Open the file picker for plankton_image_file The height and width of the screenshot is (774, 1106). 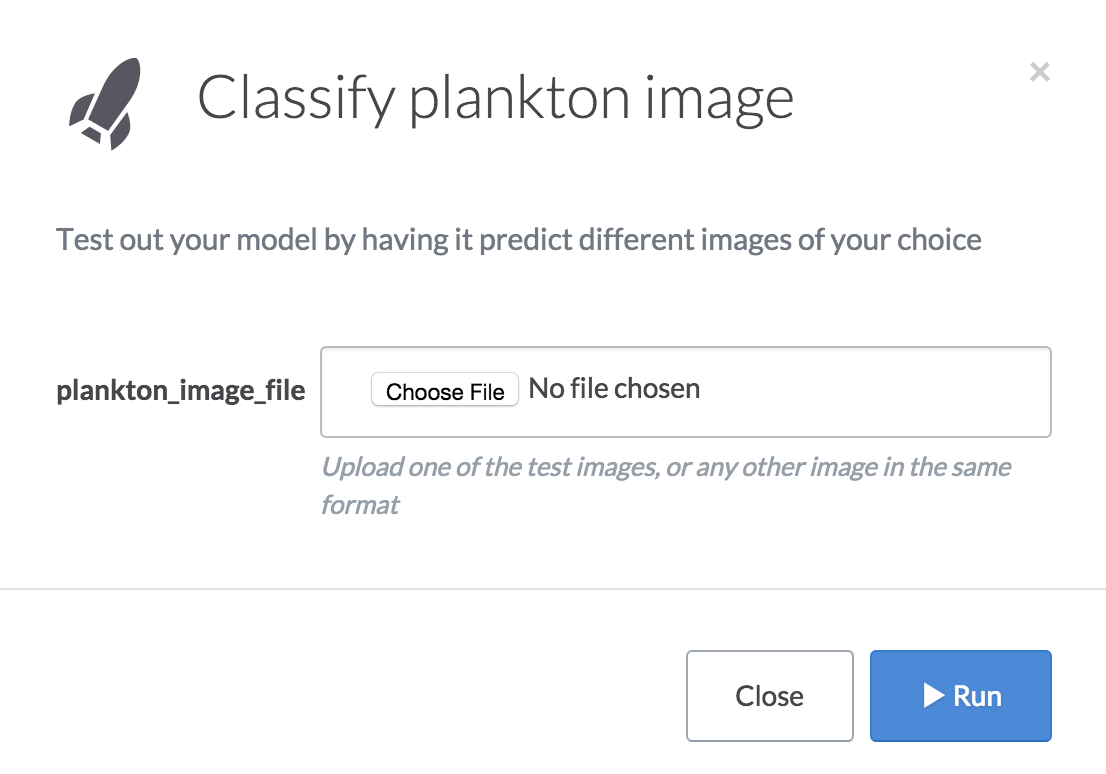click(x=444, y=390)
